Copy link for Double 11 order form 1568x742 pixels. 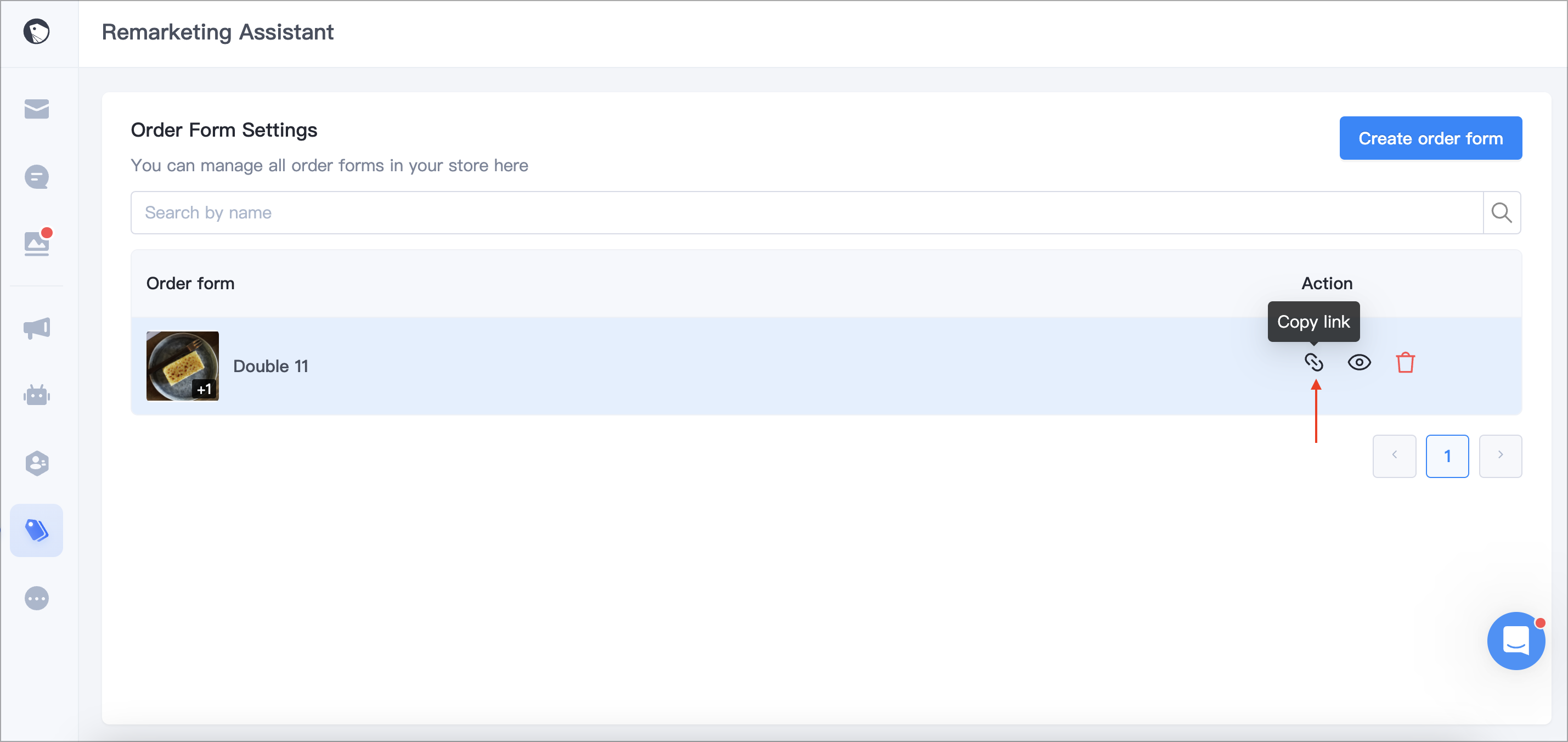coord(1313,363)
